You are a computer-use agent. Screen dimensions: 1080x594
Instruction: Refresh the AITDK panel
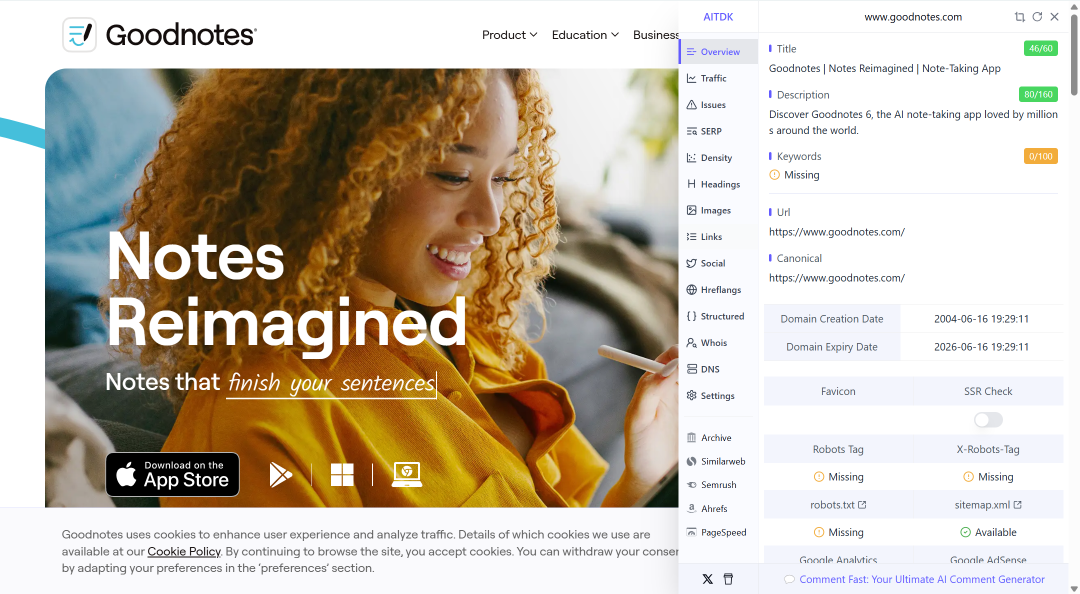tap(1037, 17)
